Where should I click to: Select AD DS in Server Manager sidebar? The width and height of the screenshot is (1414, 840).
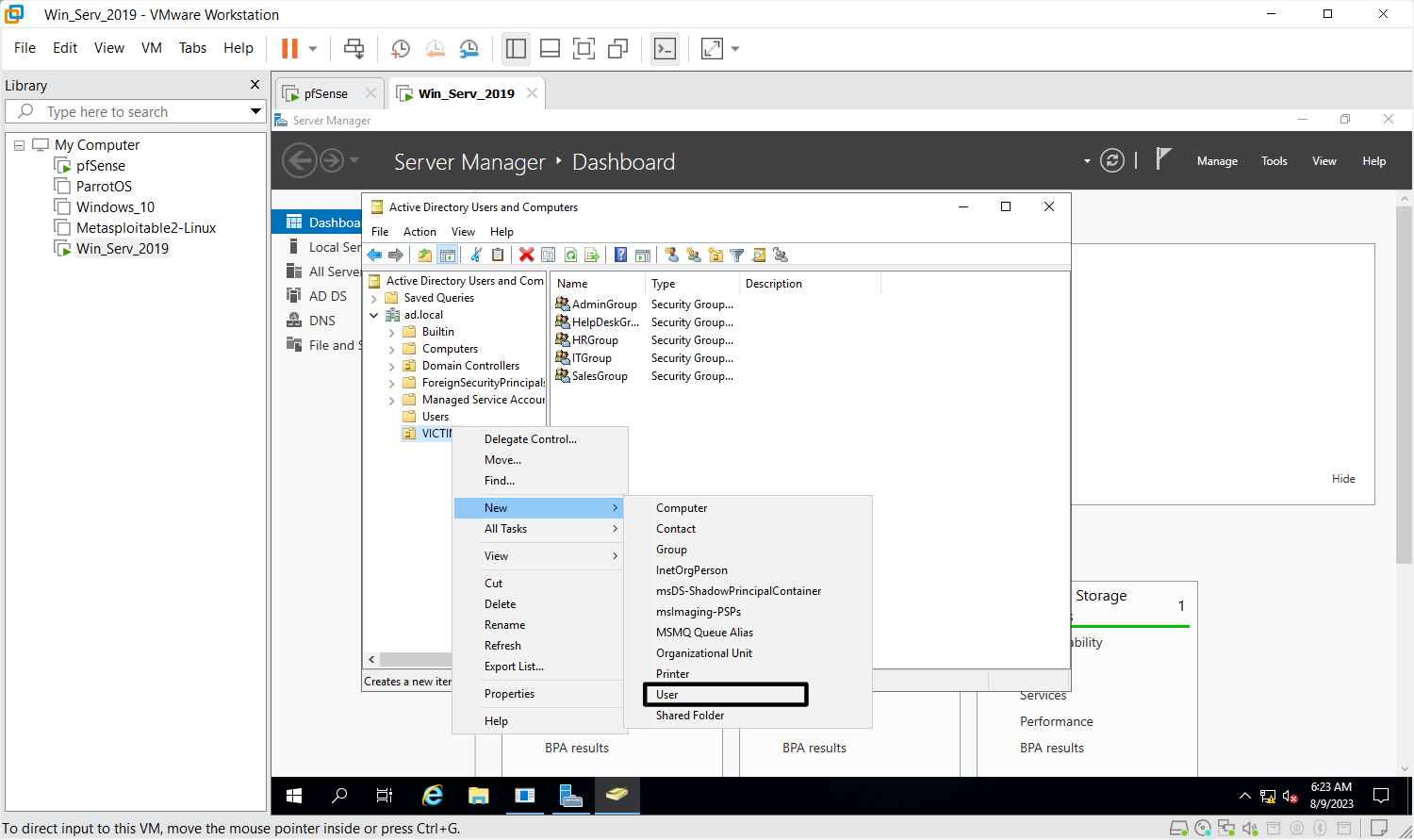pos(328,296)
